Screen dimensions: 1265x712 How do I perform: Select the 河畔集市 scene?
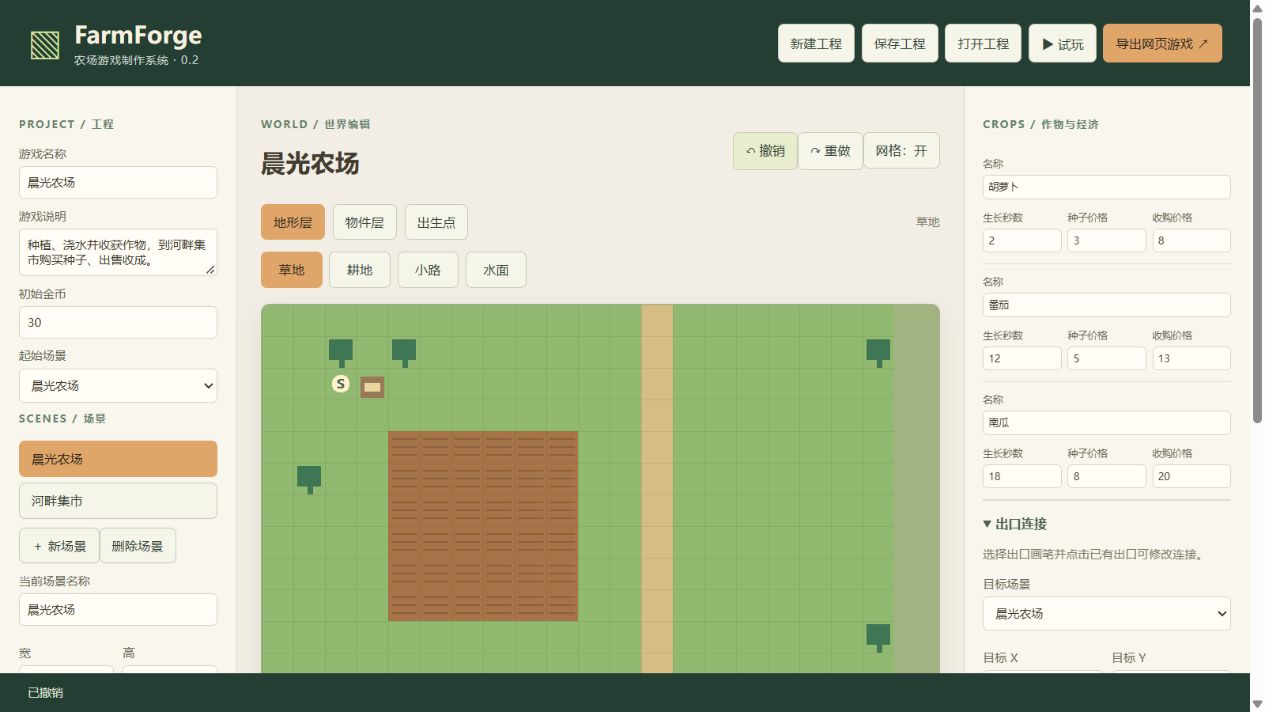(x=118, y=501)
